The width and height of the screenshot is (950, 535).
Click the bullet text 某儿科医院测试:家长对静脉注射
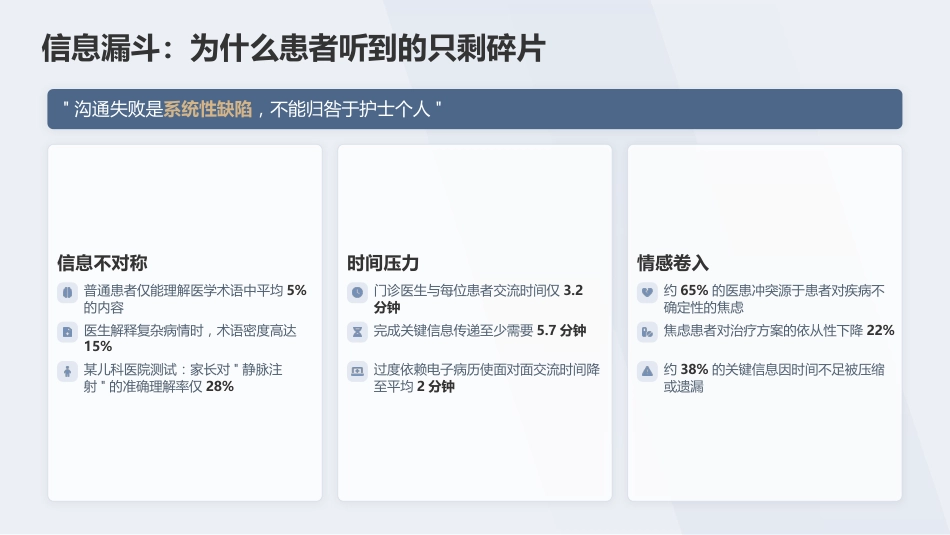tap(183, 378)
